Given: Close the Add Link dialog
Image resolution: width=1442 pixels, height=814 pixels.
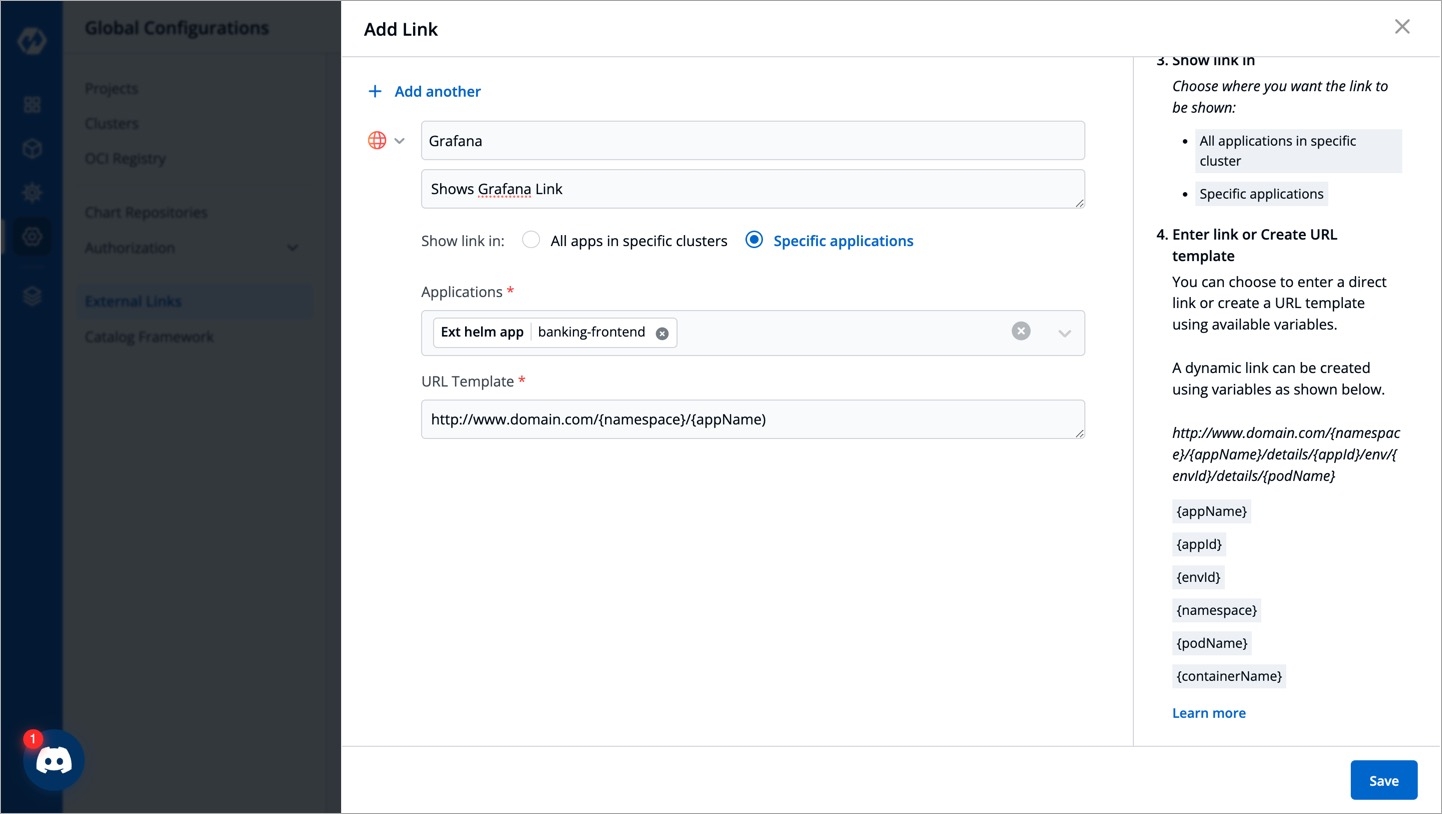Looking at the screenshot, I should [x=1402, y=27].
